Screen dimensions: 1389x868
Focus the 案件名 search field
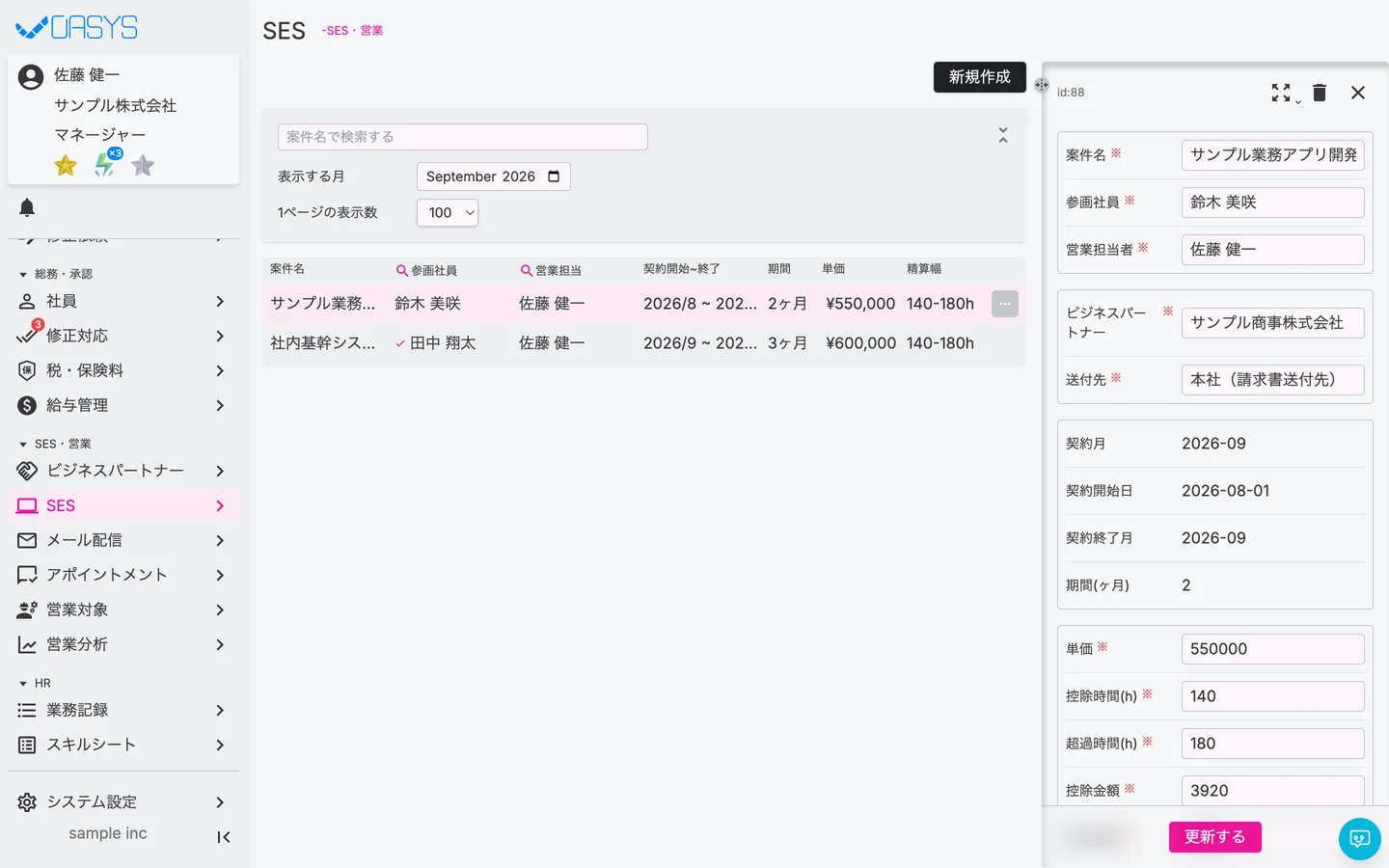463,137
